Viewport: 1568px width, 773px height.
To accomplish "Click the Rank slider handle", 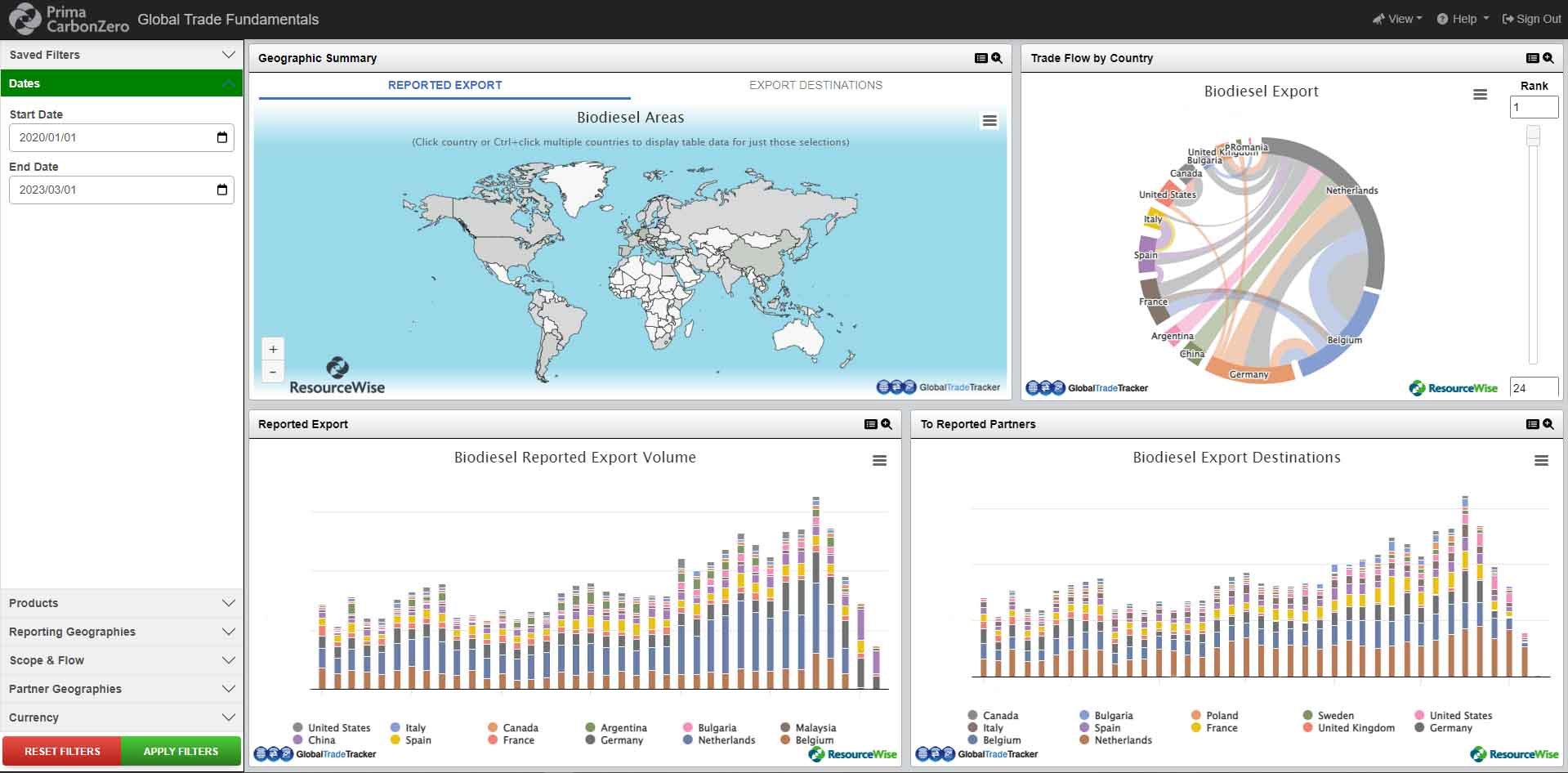I will tap(1533, 136).
